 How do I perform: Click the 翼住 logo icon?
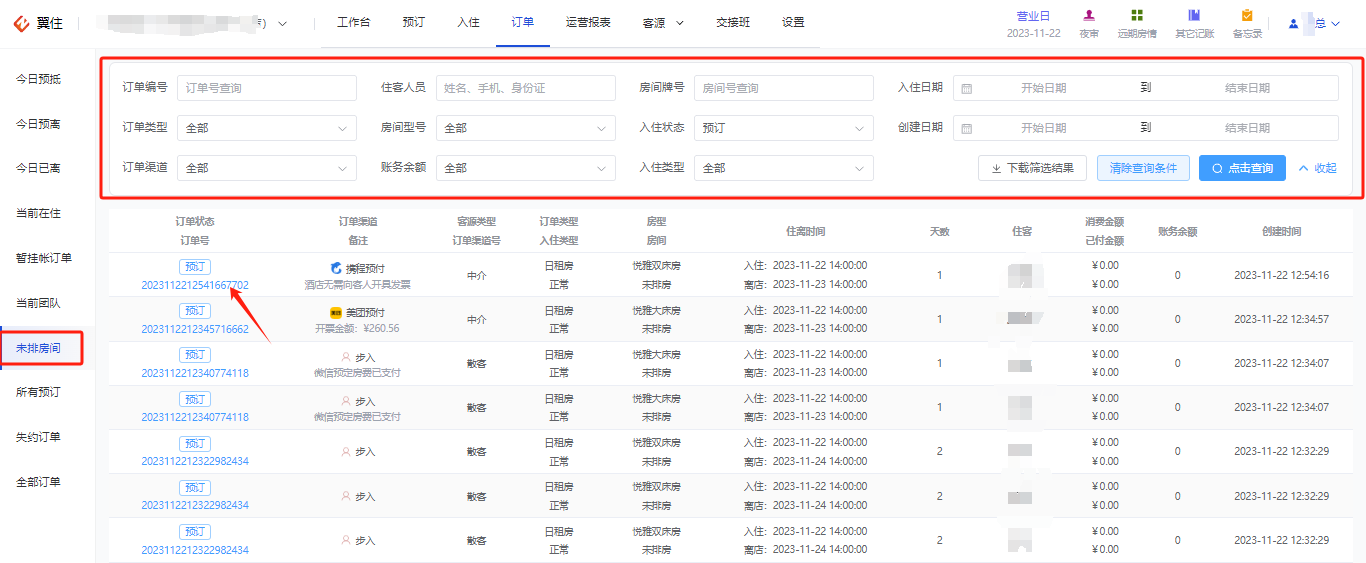tap(21, 23)
